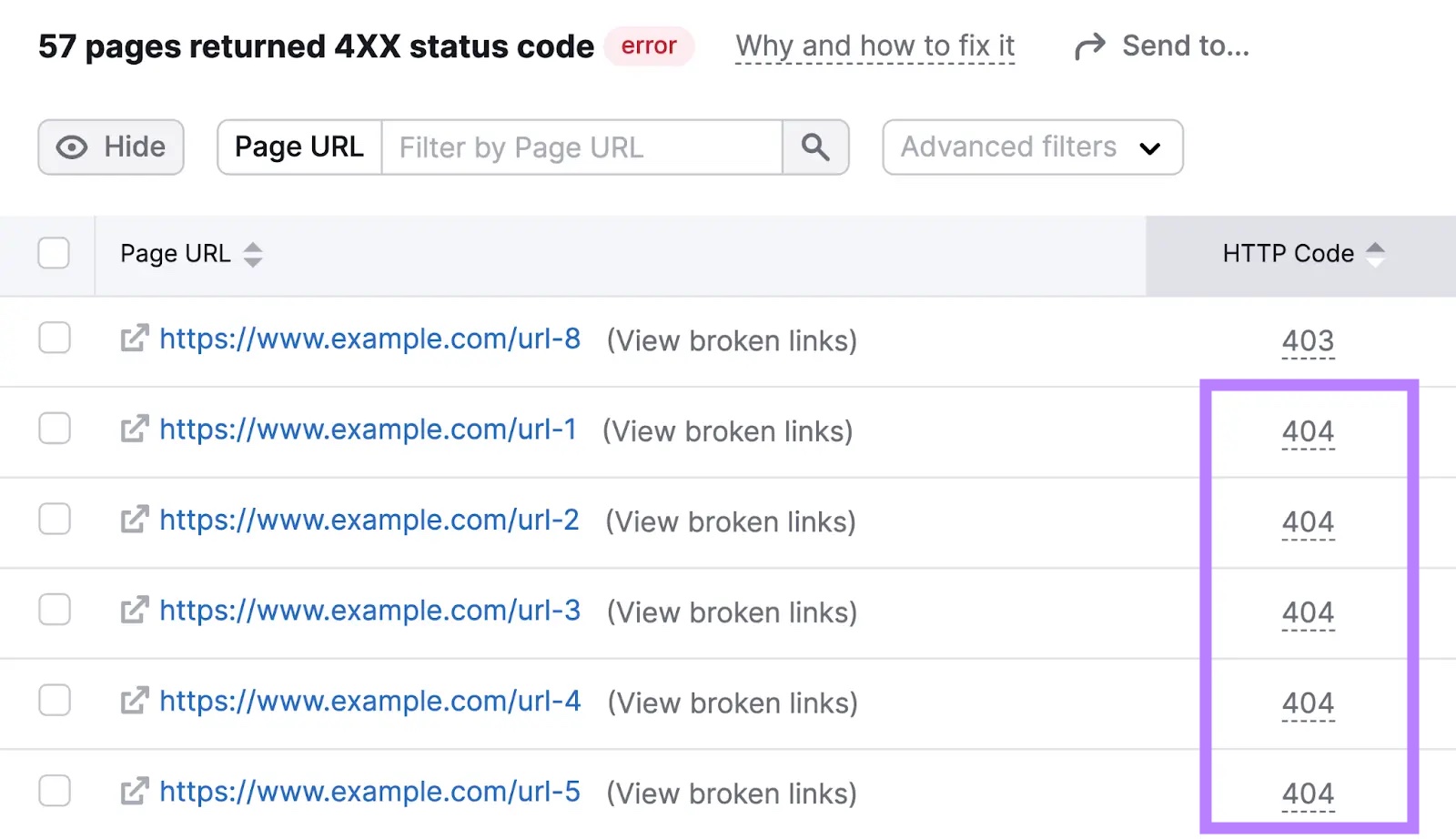Sort the HTTP Code column

(x=1379, y=254)
